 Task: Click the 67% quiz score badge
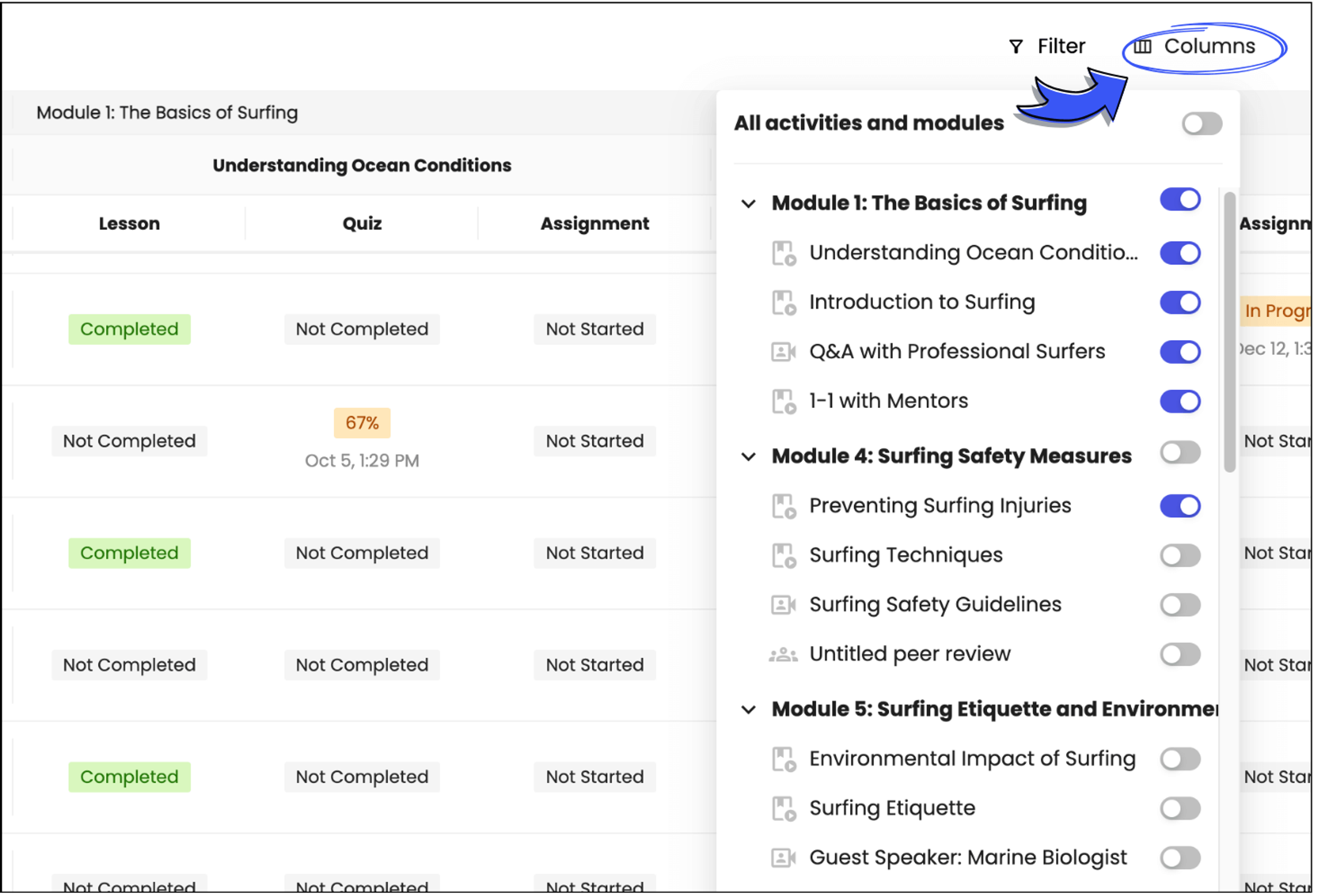click(x=363, y=424)
